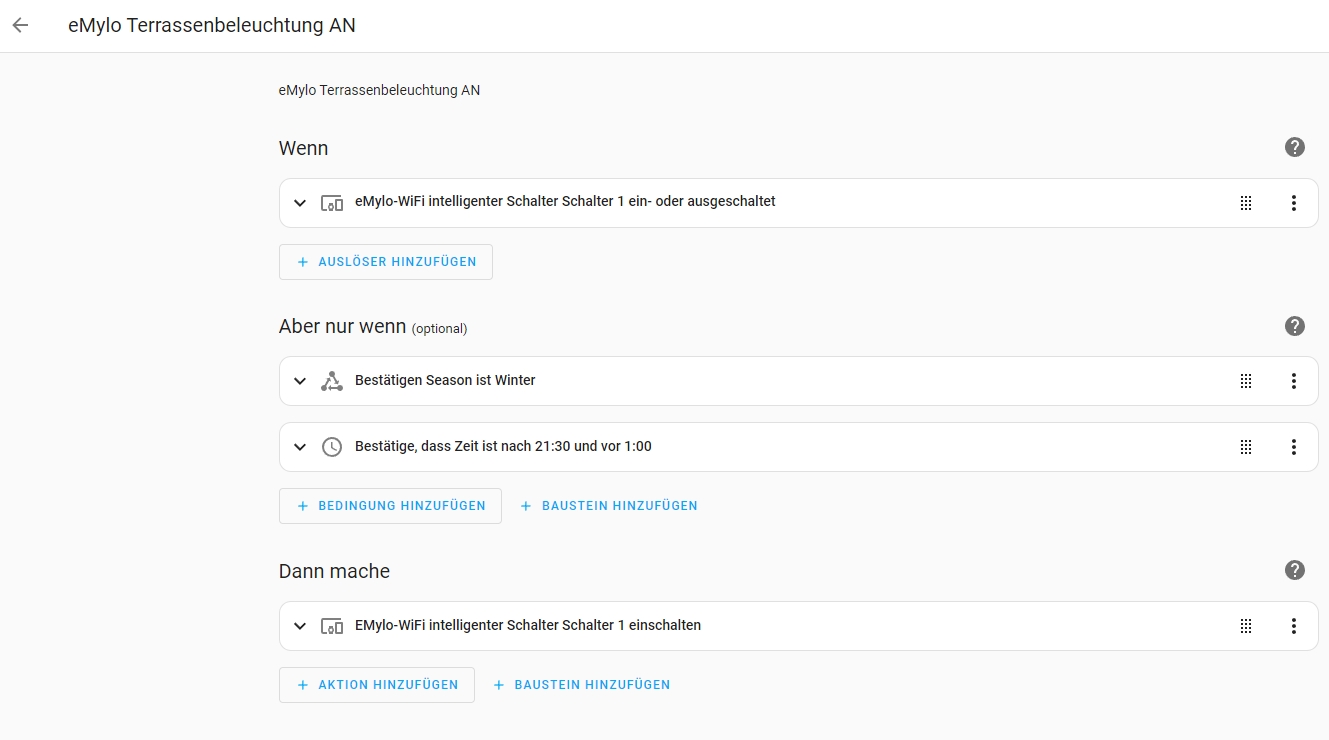The height and width of the screenshot is (740, 1329).
Task: Click eMylo Terrassenbeleuchtung AN header title
Action: [212, 26]
